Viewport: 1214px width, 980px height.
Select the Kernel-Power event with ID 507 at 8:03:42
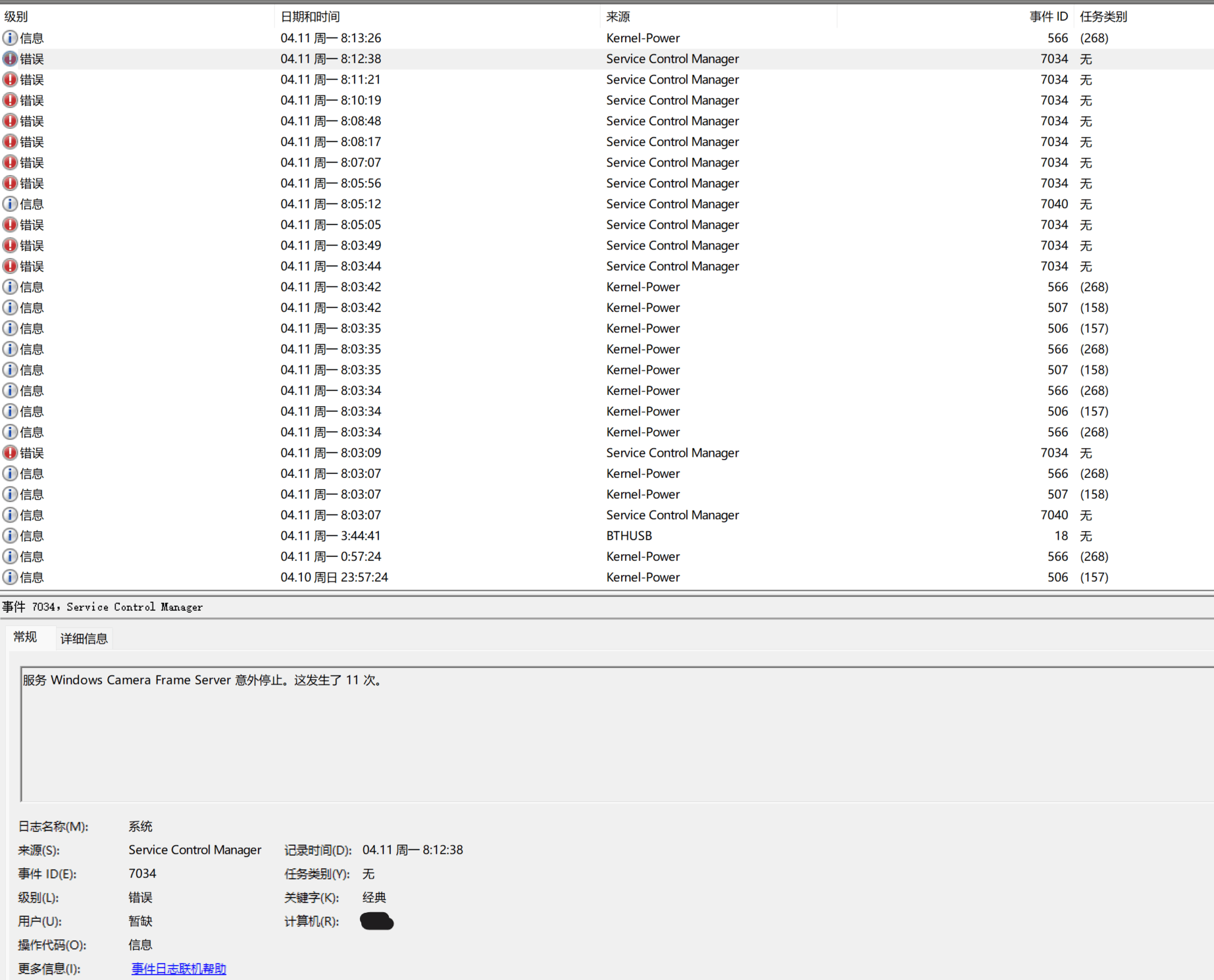(x=461, y=307)
